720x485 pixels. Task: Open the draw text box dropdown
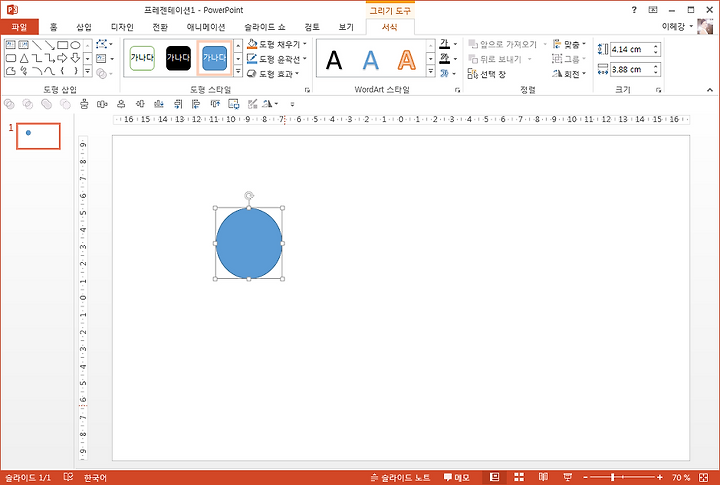click(105, 59)
